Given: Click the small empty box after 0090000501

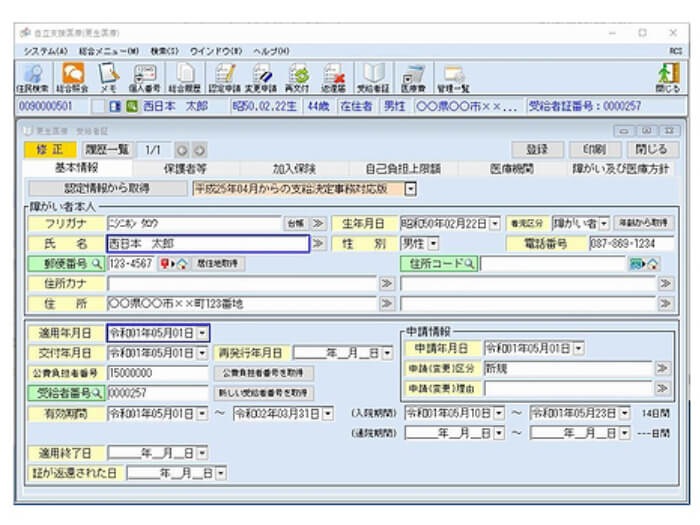Looking at the screenshot, I should click(98, 106).
